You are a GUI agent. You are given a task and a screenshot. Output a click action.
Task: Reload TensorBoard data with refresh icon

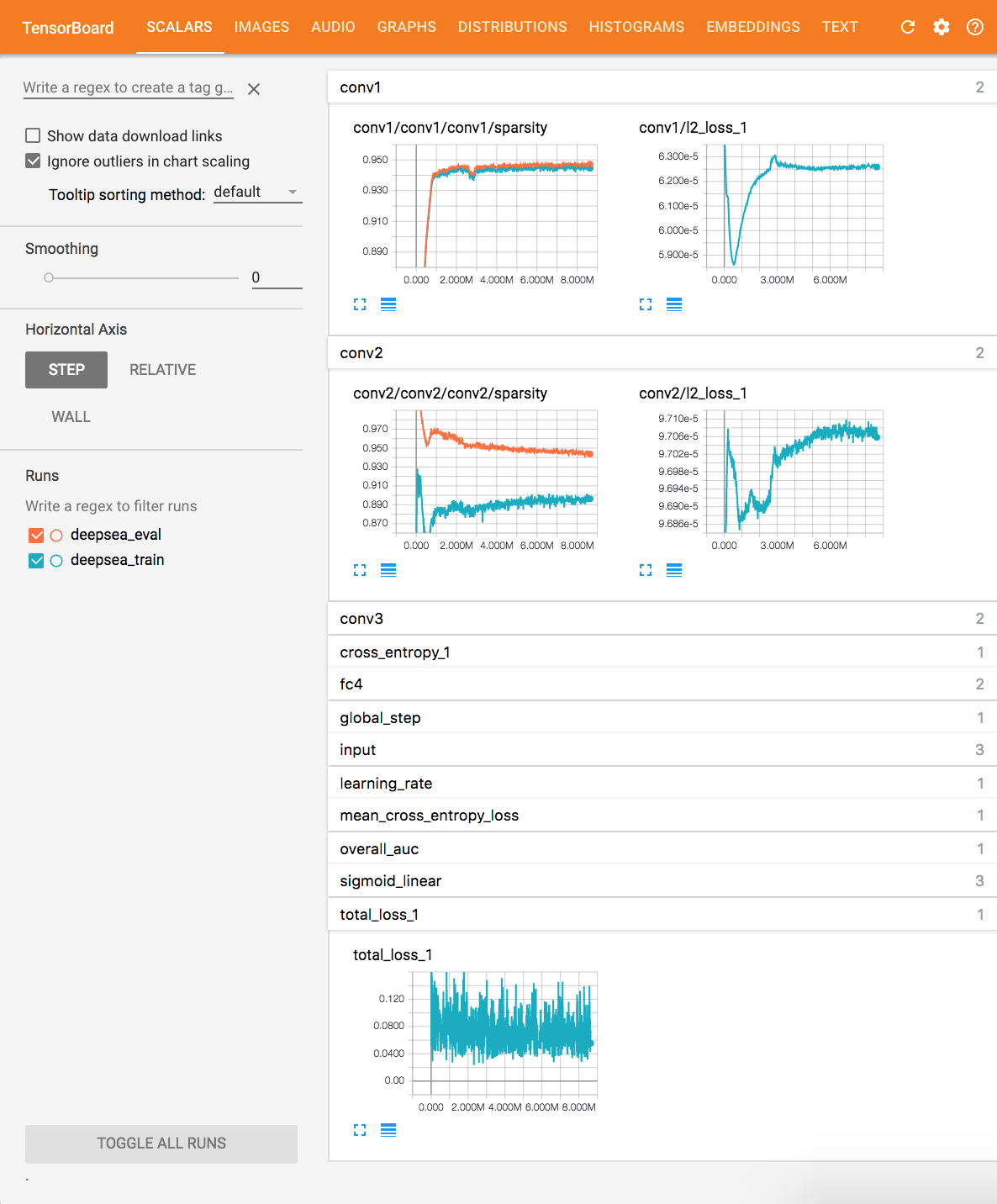coord(908,27)
